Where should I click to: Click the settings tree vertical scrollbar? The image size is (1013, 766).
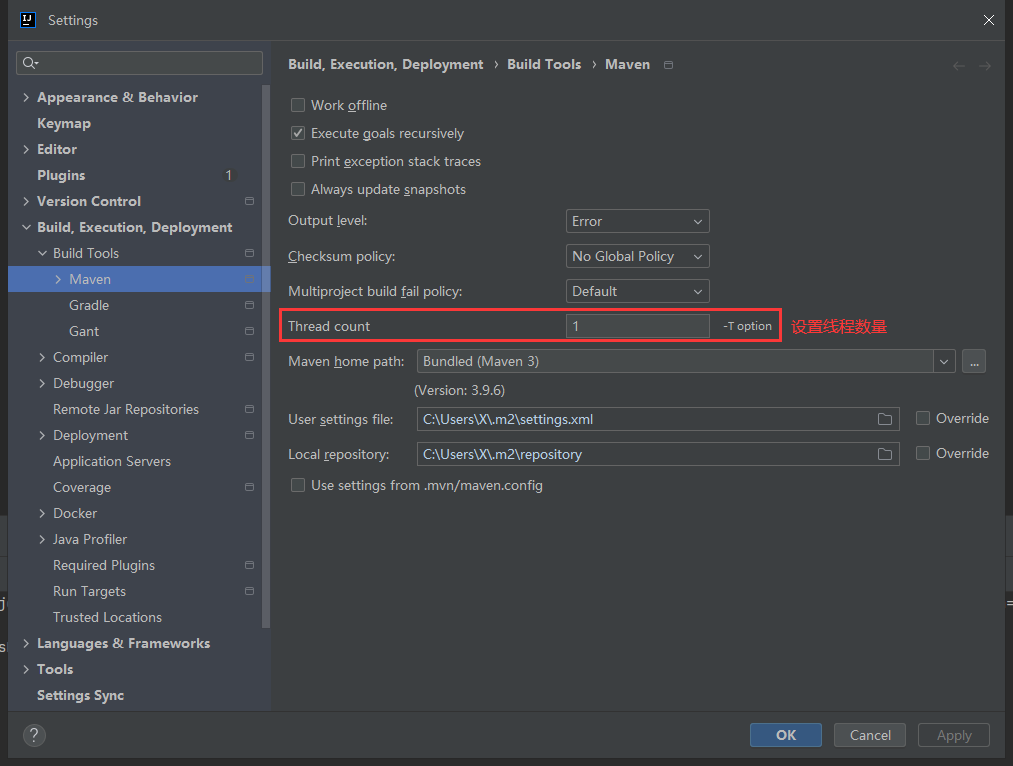266,355
